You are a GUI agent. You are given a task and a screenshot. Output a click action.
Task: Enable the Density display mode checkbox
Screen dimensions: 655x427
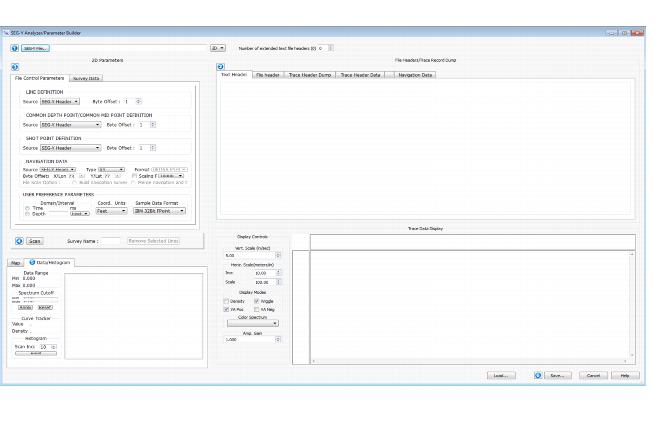[x=227, y=301]
